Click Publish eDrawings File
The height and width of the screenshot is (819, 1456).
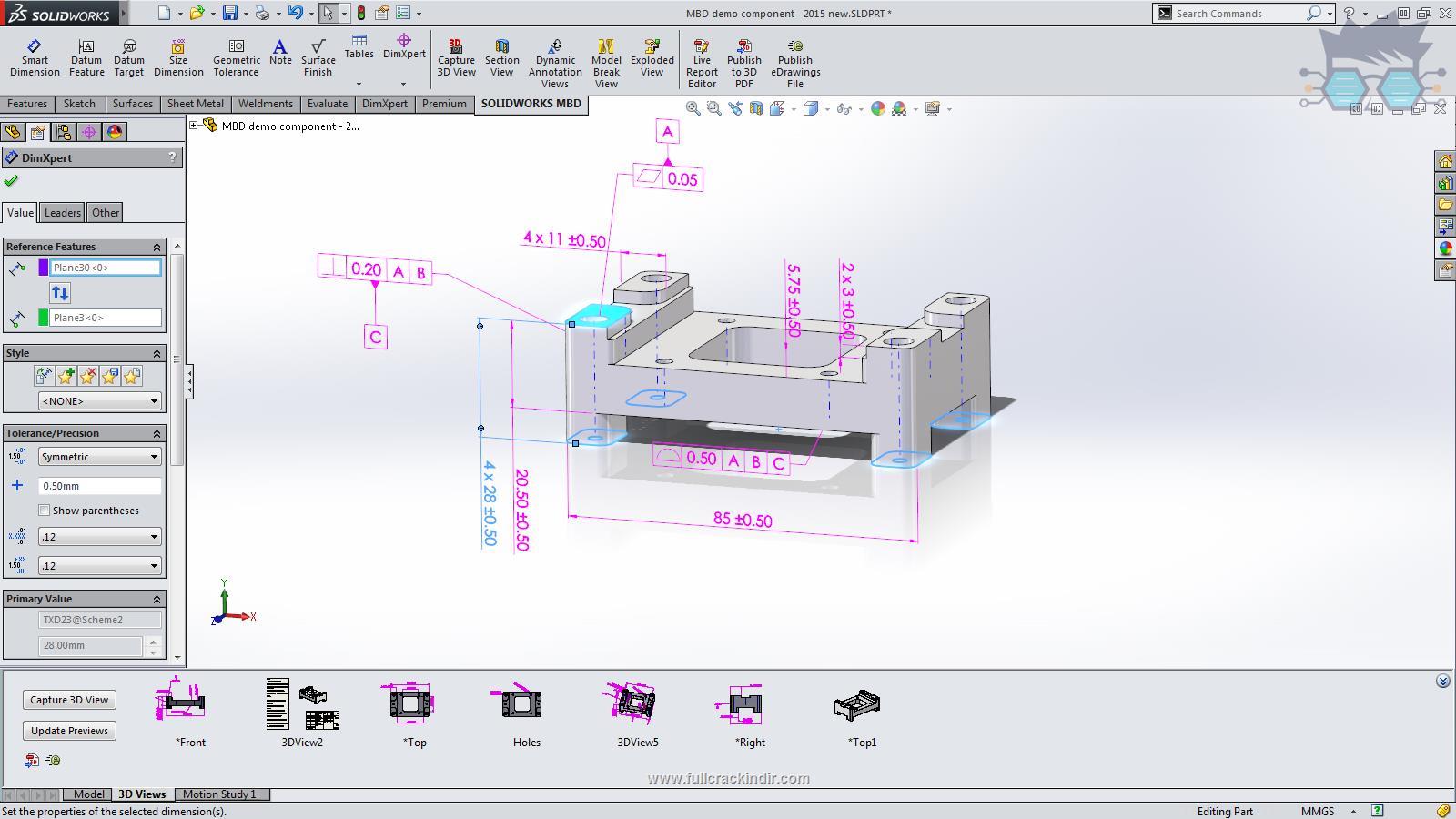click(795, 64)
